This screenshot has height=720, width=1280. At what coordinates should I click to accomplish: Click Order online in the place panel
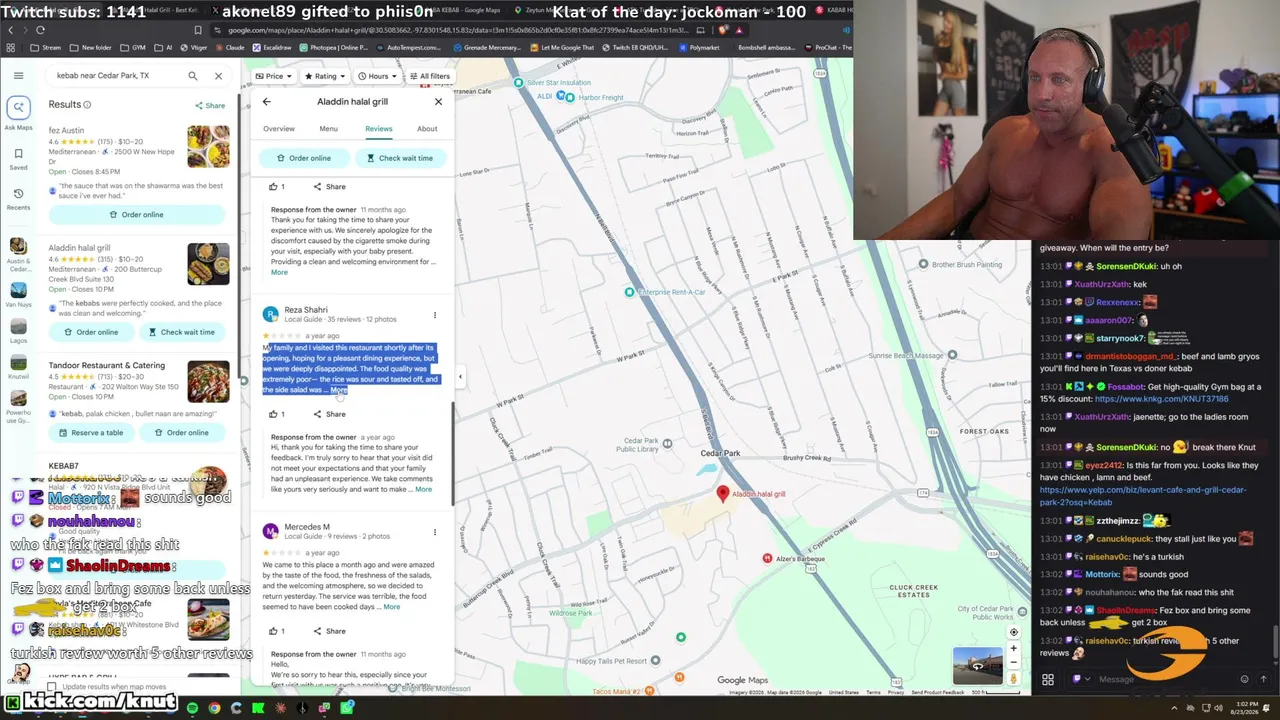tap(304, 158)
